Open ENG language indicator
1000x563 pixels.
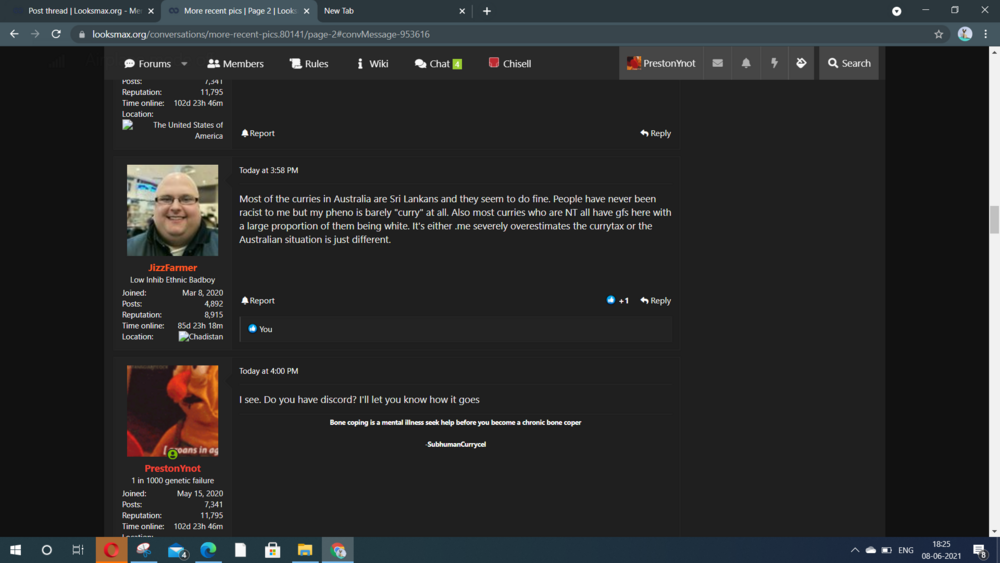coord(906,550)
